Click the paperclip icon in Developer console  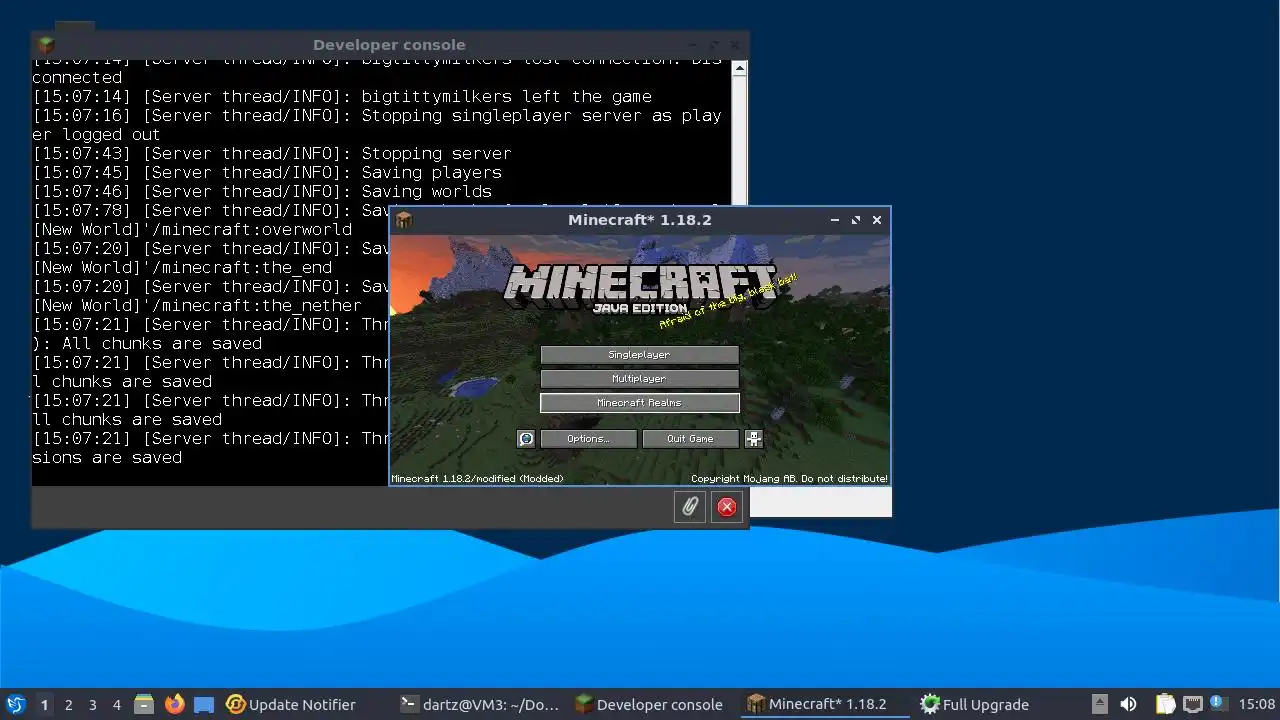[x=690, y=507]
